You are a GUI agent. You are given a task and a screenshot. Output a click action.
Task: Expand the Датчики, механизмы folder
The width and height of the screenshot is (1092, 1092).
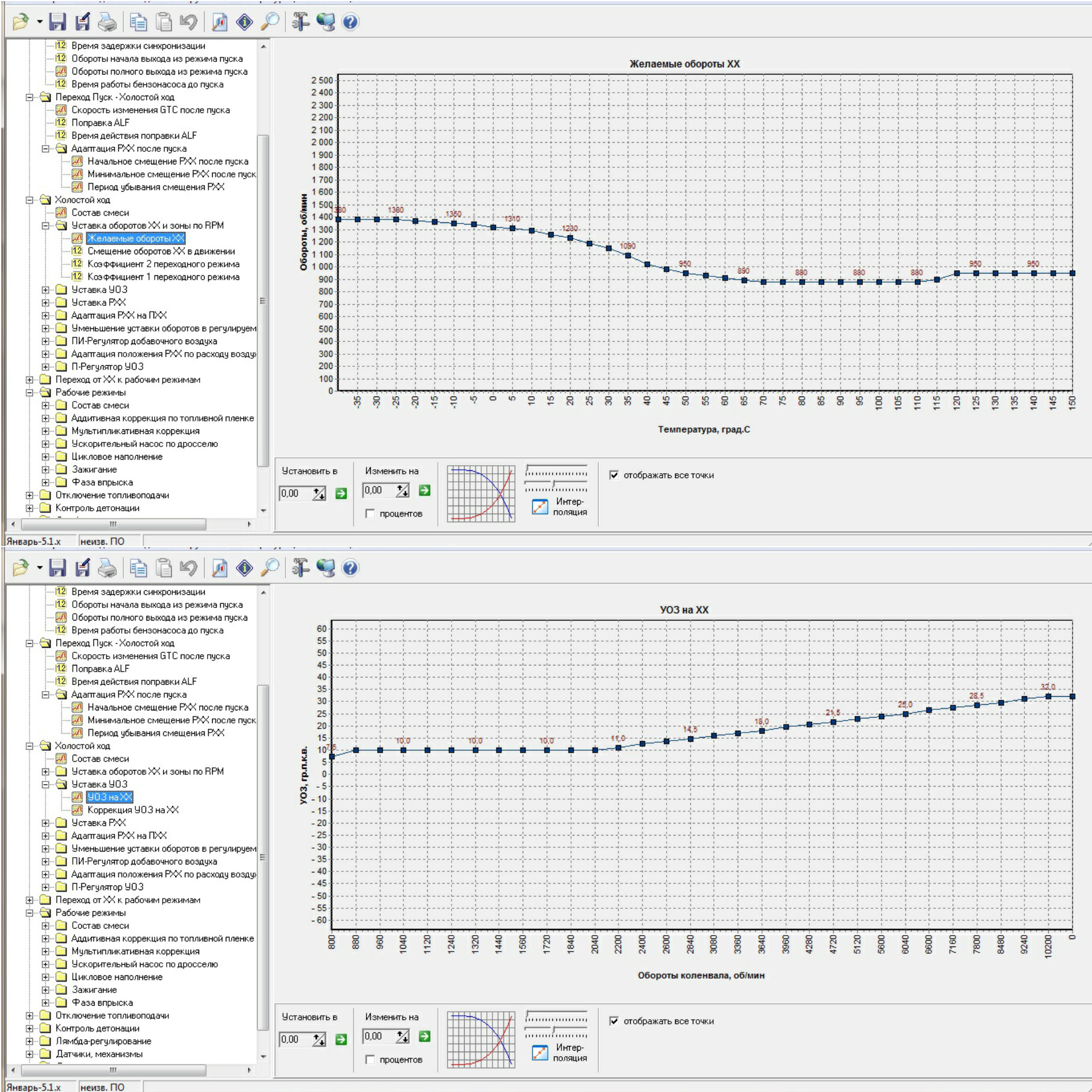[30, 1054]
